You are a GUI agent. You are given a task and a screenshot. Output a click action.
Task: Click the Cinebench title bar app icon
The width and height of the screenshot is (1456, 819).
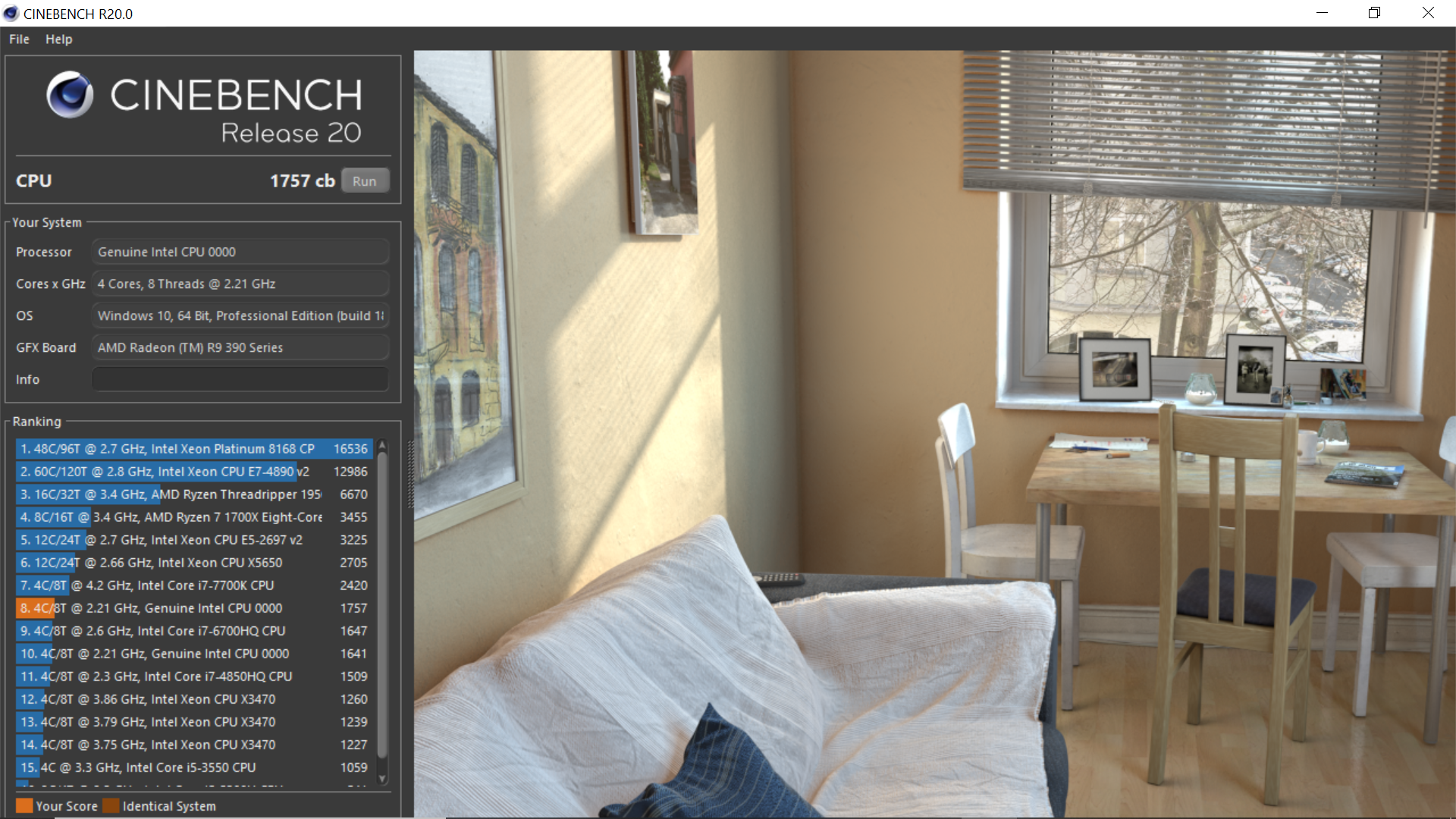click(x=11, y=14)
